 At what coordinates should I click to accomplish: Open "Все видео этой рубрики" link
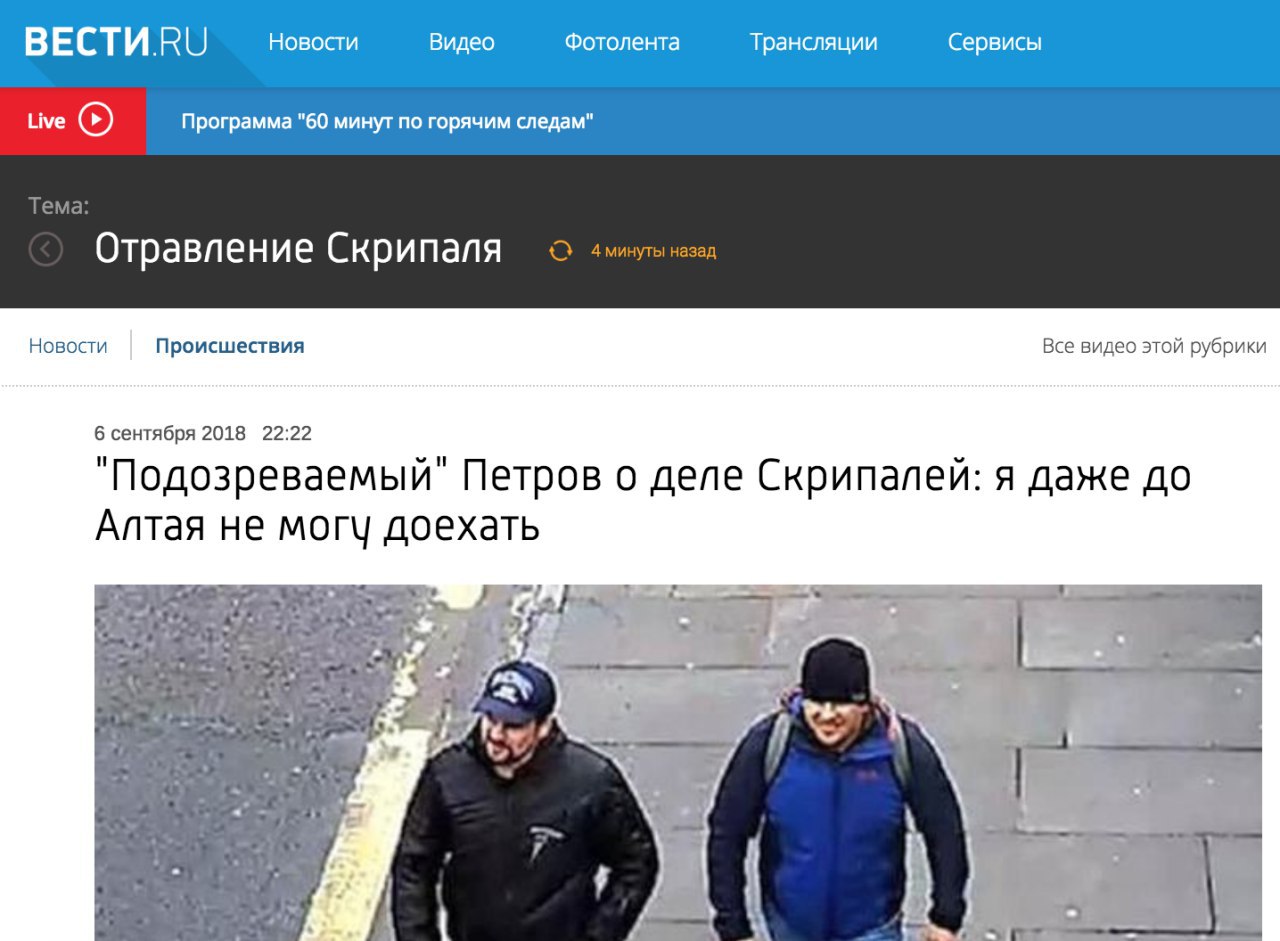1154,346
